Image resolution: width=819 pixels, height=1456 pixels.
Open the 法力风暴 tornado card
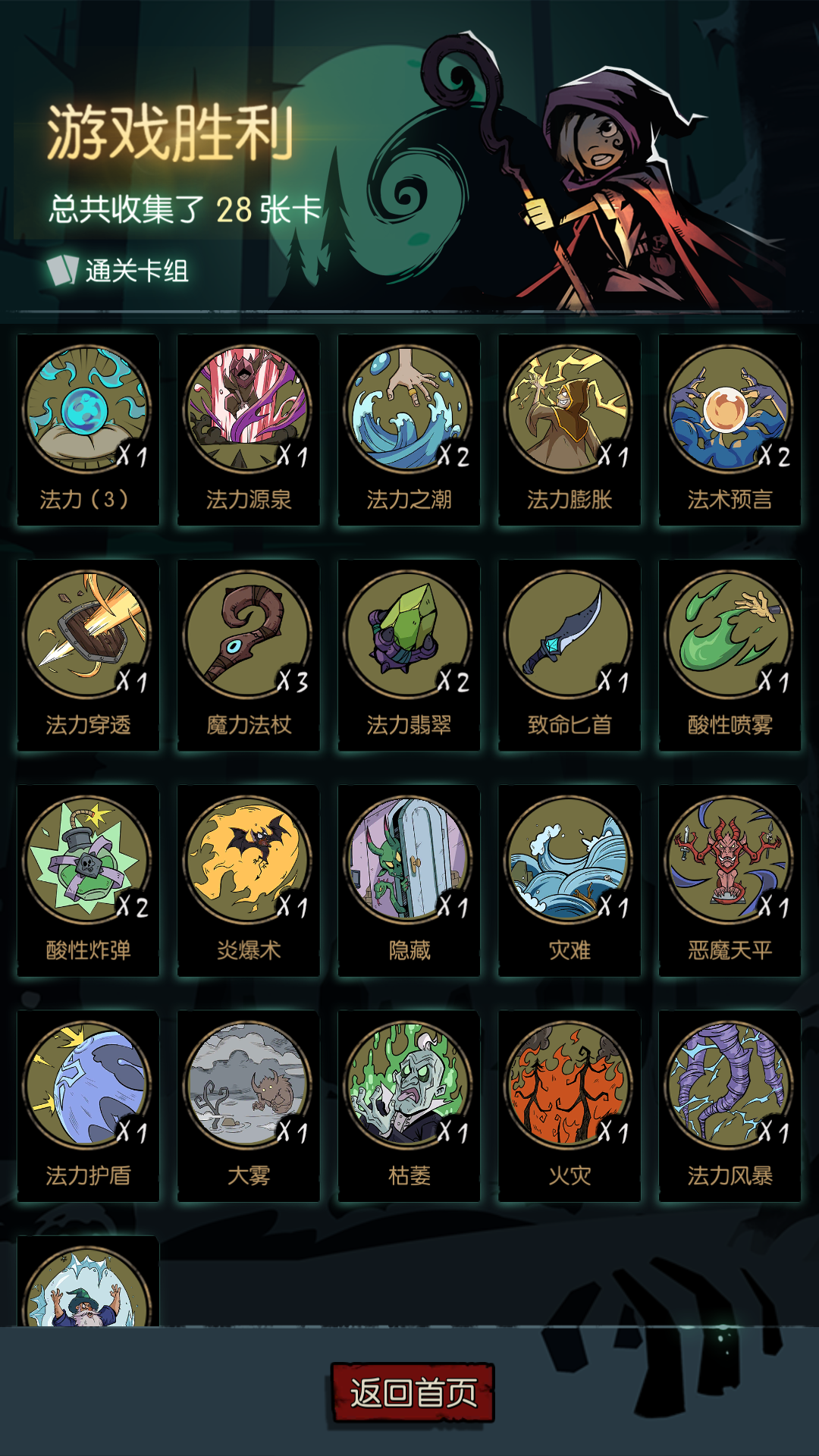[730, 1106]
